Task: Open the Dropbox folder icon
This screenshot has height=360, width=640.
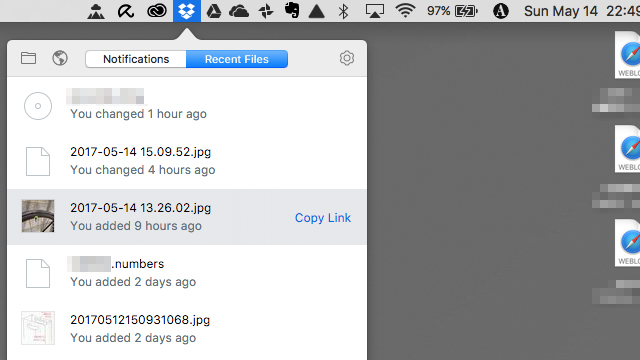Action: [28, 58]
